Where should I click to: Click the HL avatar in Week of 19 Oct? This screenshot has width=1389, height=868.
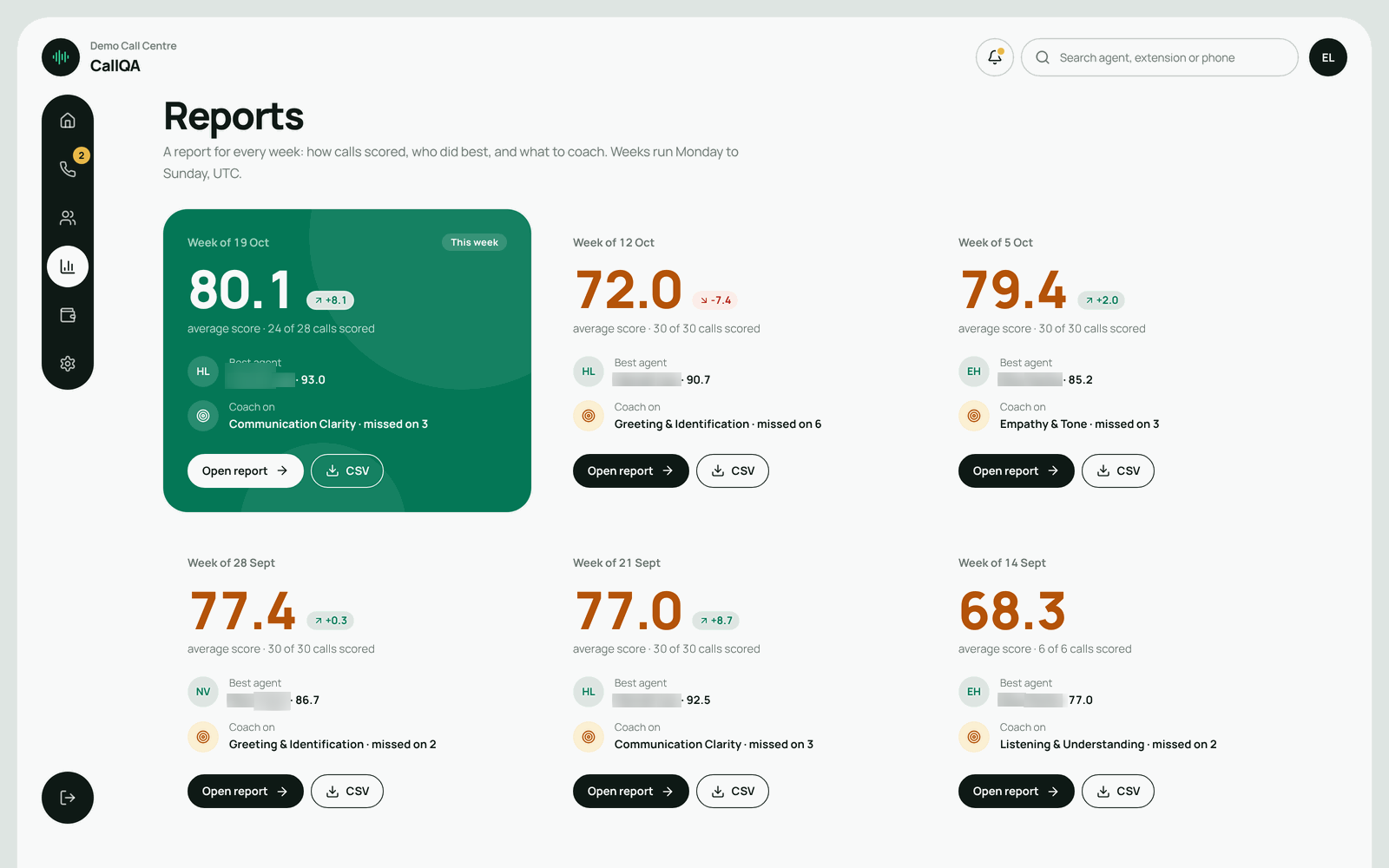[x=203, y=372]
